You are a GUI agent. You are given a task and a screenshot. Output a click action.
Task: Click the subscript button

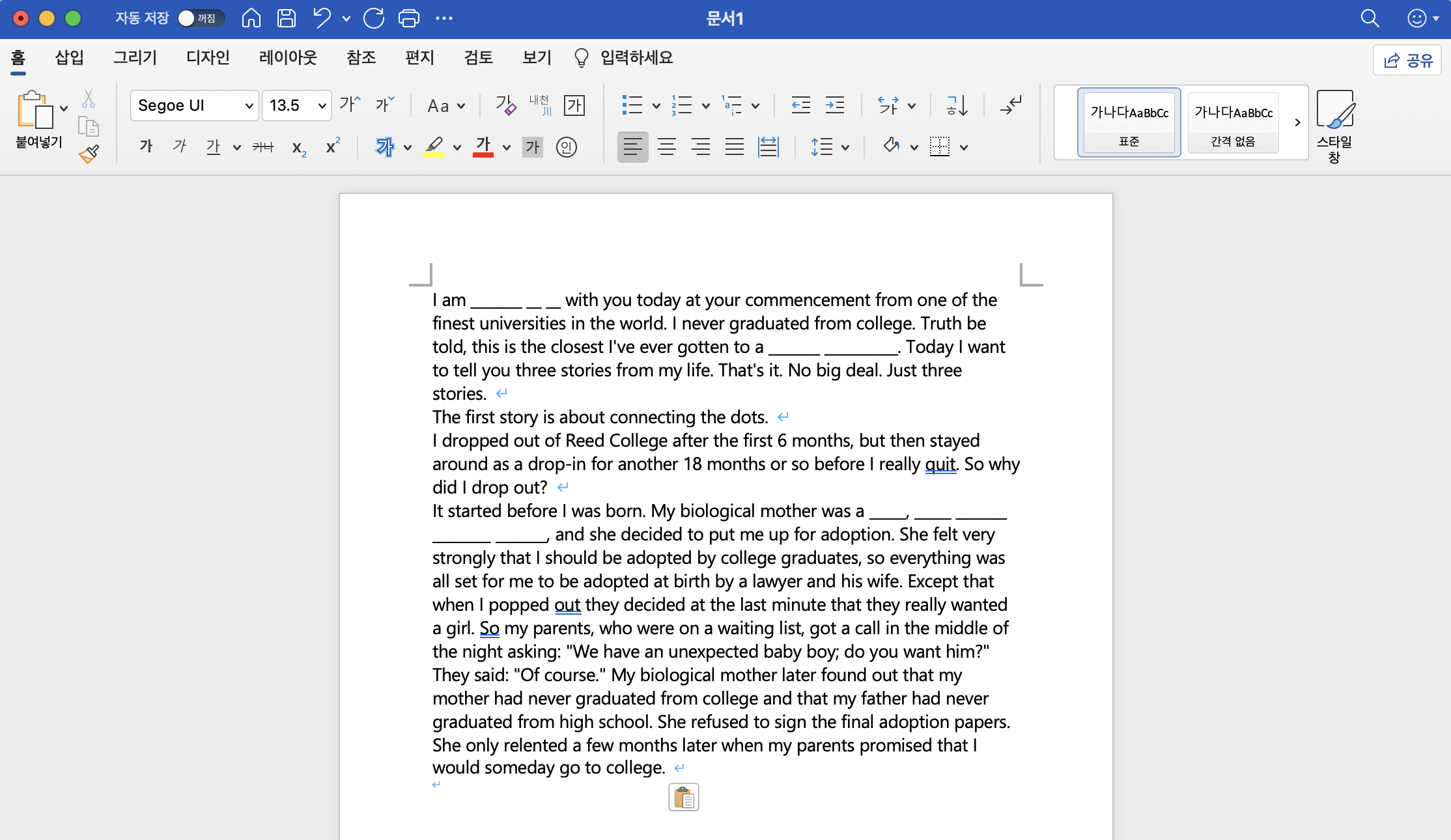298,147
